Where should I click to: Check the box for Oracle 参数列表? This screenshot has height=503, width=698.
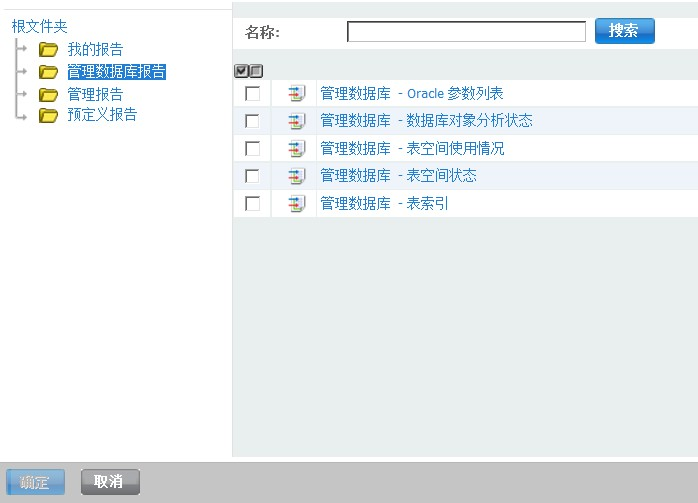[252, 94]
